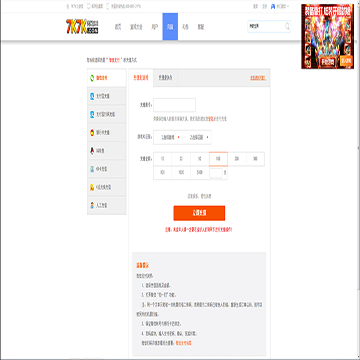Open the game catalog nav item

coord(136,27)
